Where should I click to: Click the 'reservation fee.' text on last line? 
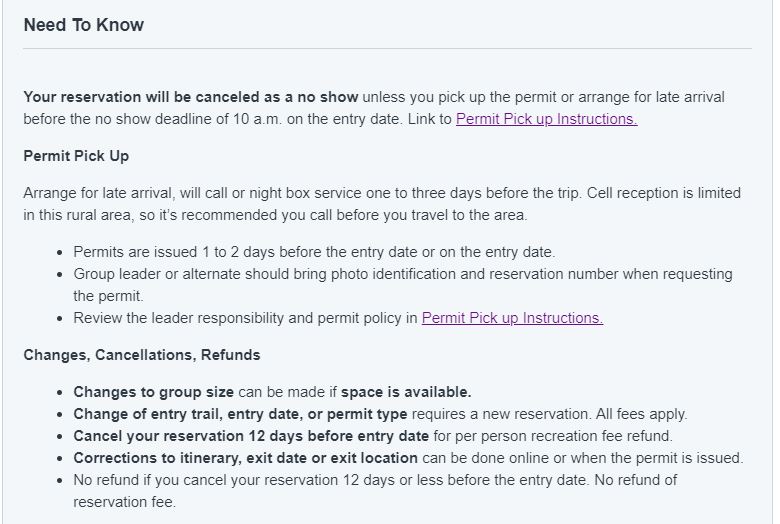pos(125,502)
